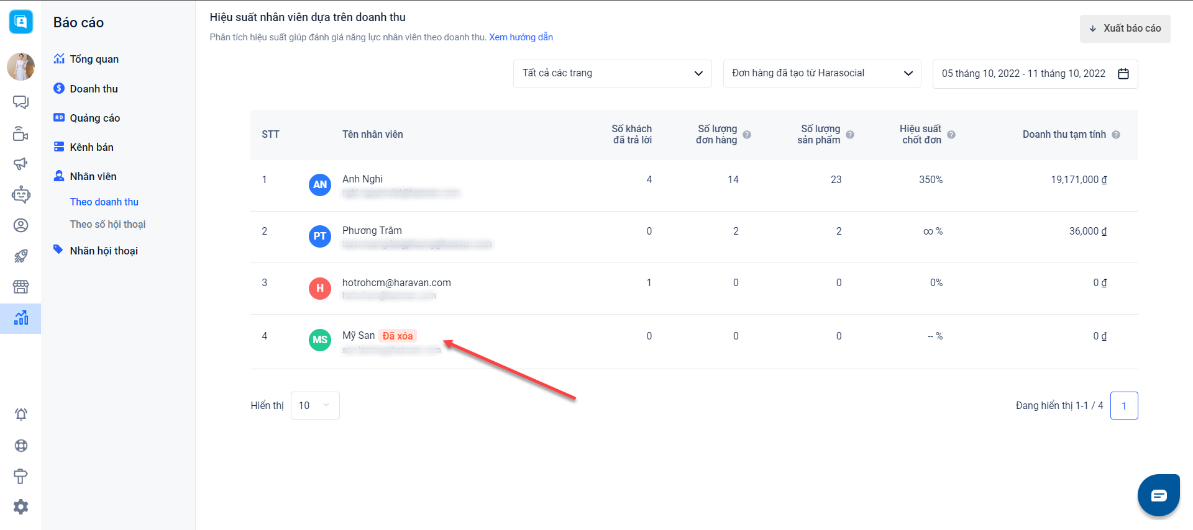This screenshot has width=1193, height=530.
Task: Click help icon beside 'Doanh thu tạm tính'
Action: (x=1115, y=135)
